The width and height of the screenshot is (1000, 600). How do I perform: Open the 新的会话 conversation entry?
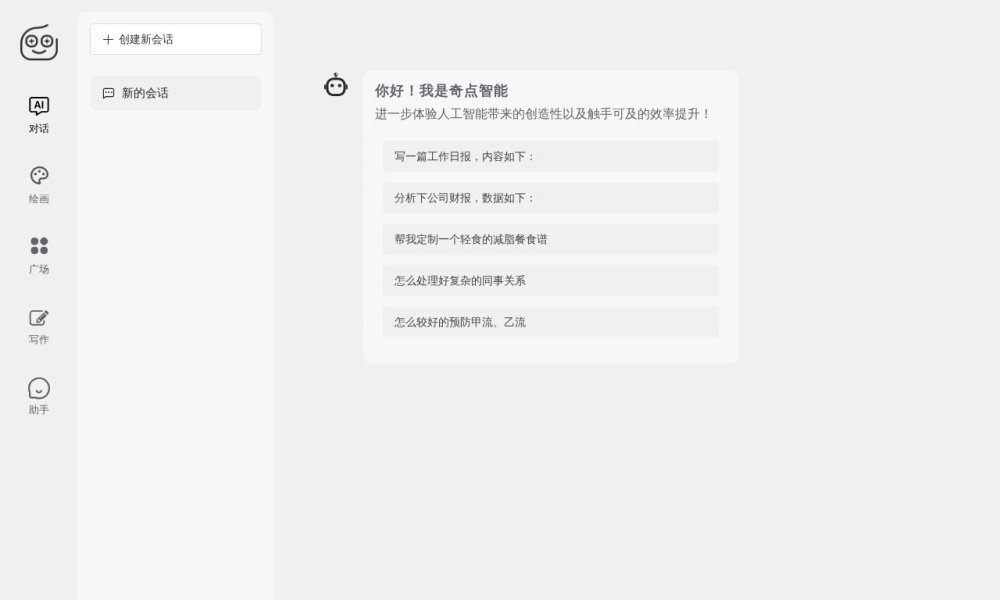pos(175,92)
